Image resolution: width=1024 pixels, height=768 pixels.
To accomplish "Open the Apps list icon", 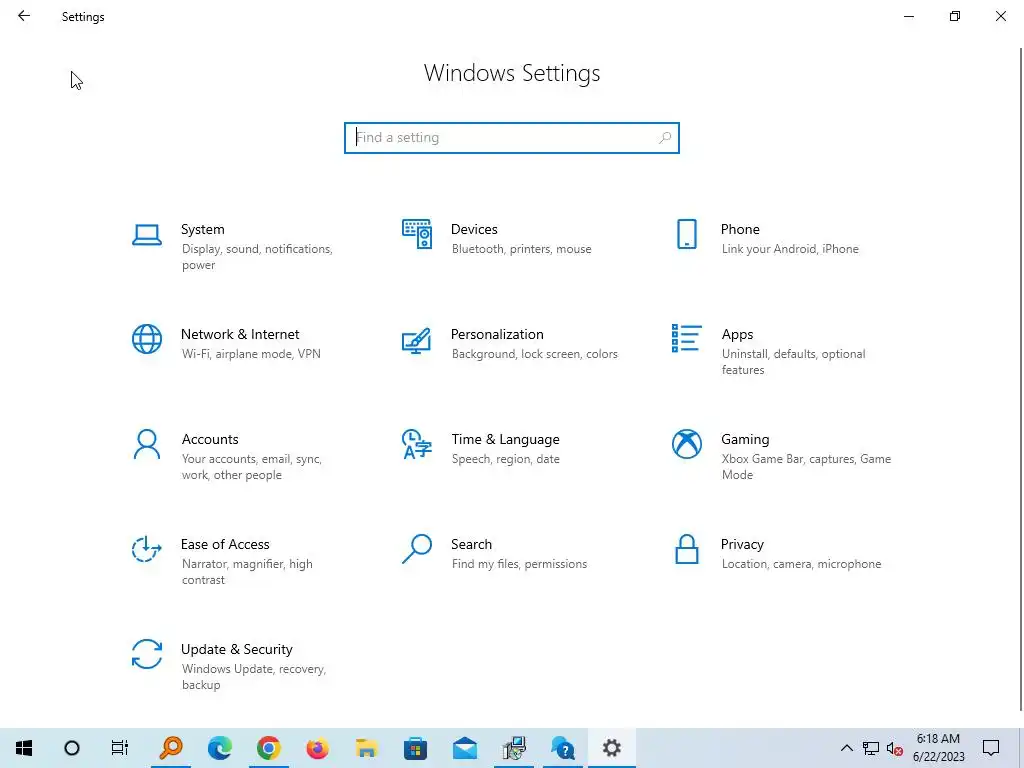I will click(686, 338).
